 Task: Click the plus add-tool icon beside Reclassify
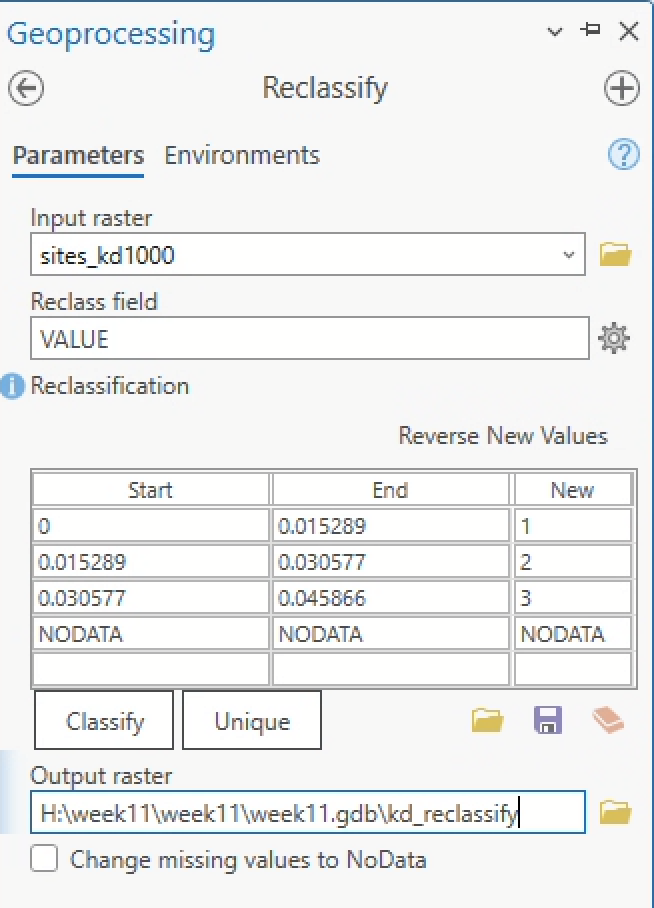[622, 88]
